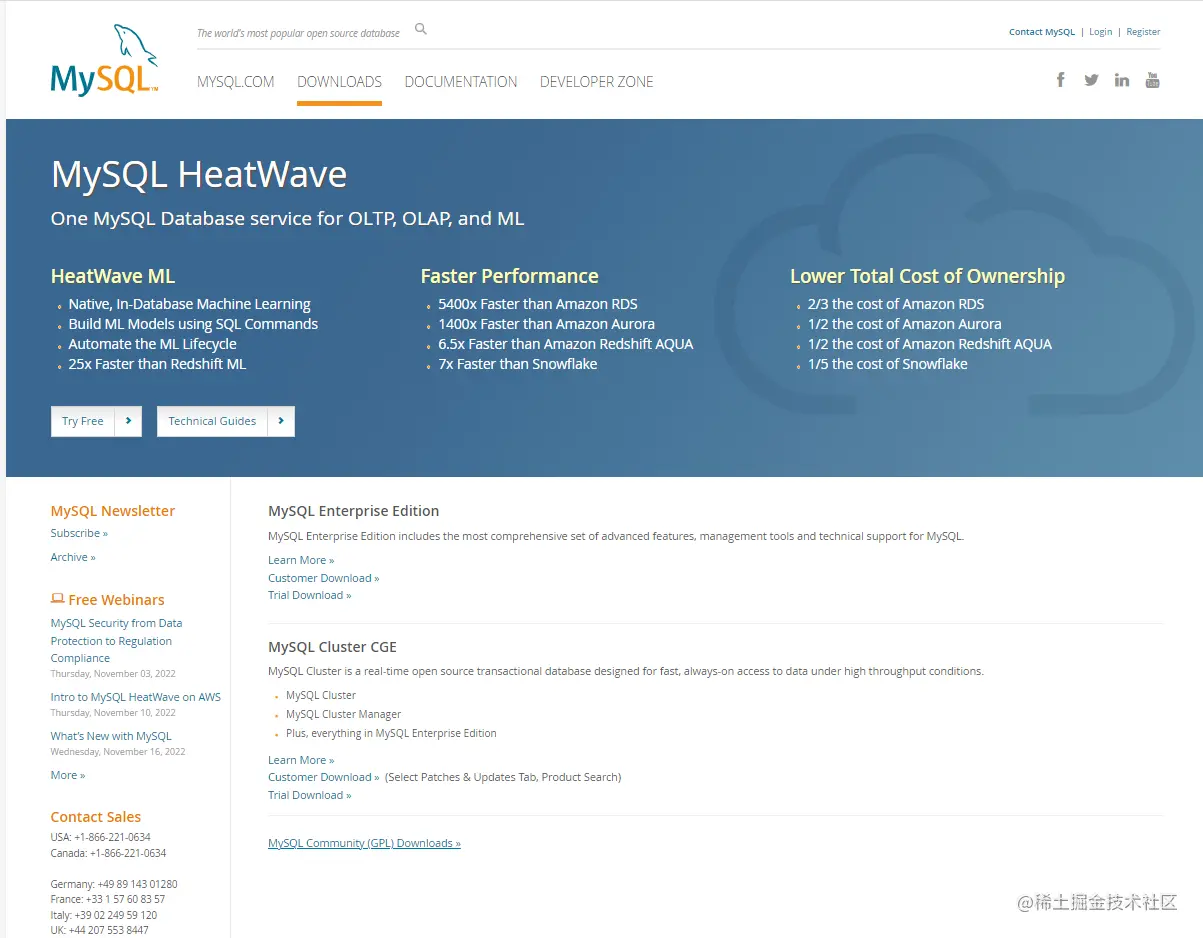Open MySQL Security from Data Protection webinar
This screenshot has width=1203, height=938.
[116, 640]
